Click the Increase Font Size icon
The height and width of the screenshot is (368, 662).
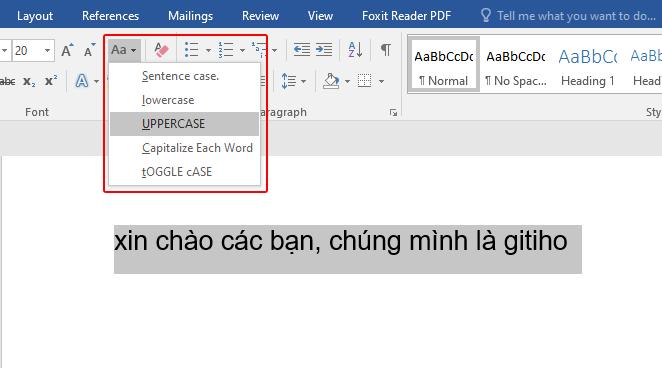67,50
